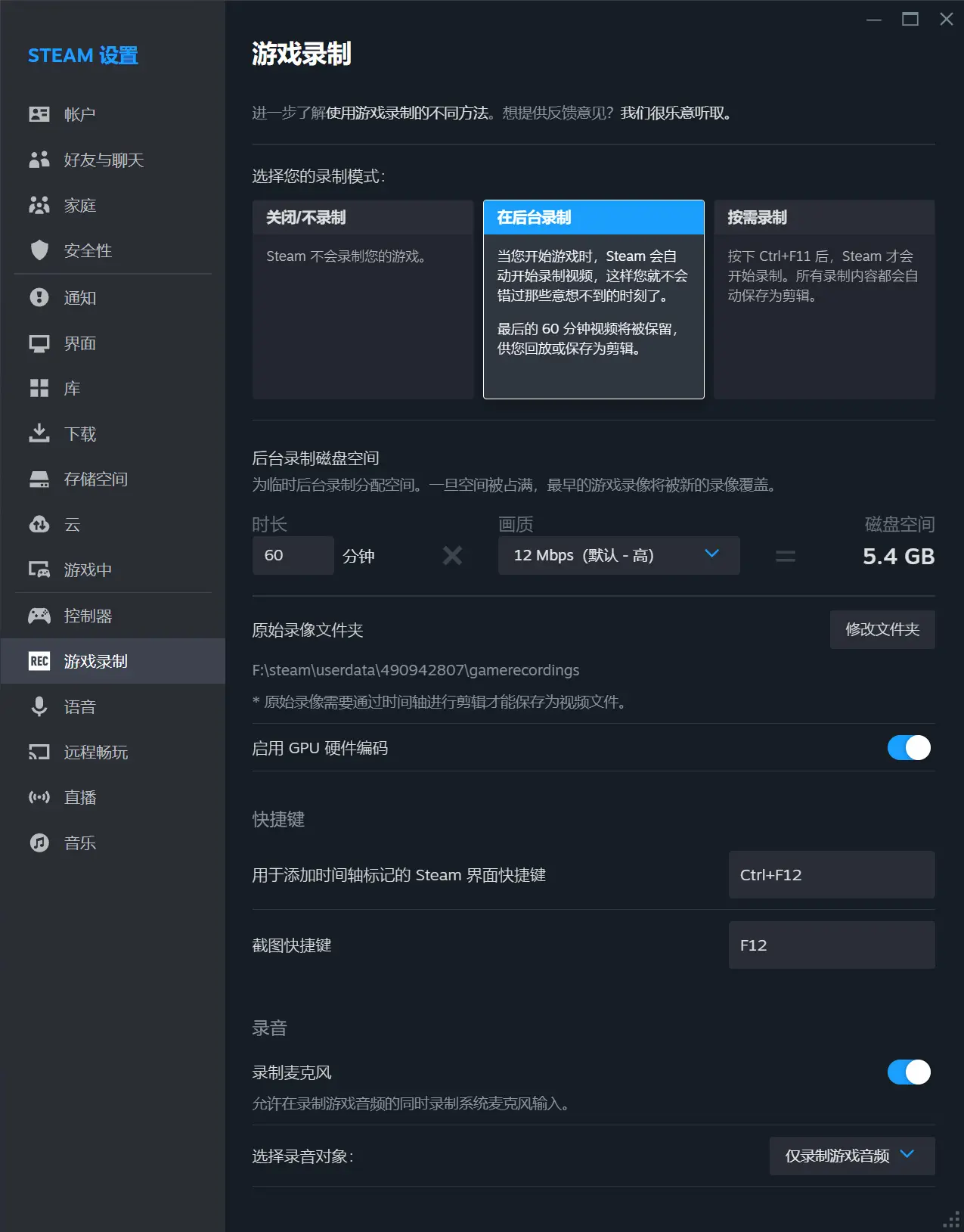Click the 存储空间 drive icon
Screen dimensions: 964x1232
[39, 479]
